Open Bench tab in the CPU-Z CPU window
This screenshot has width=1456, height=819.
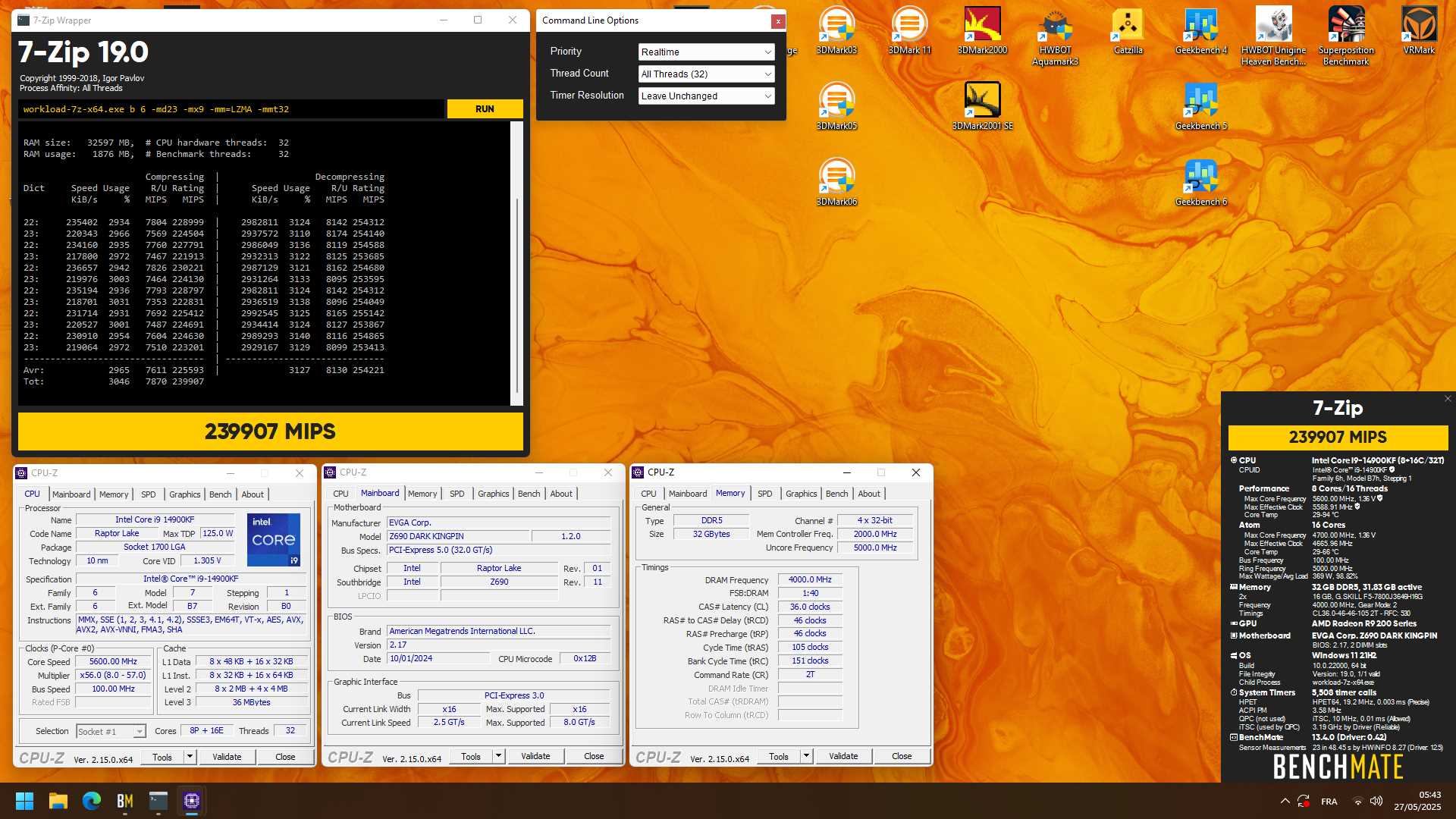tap(221, 494)
